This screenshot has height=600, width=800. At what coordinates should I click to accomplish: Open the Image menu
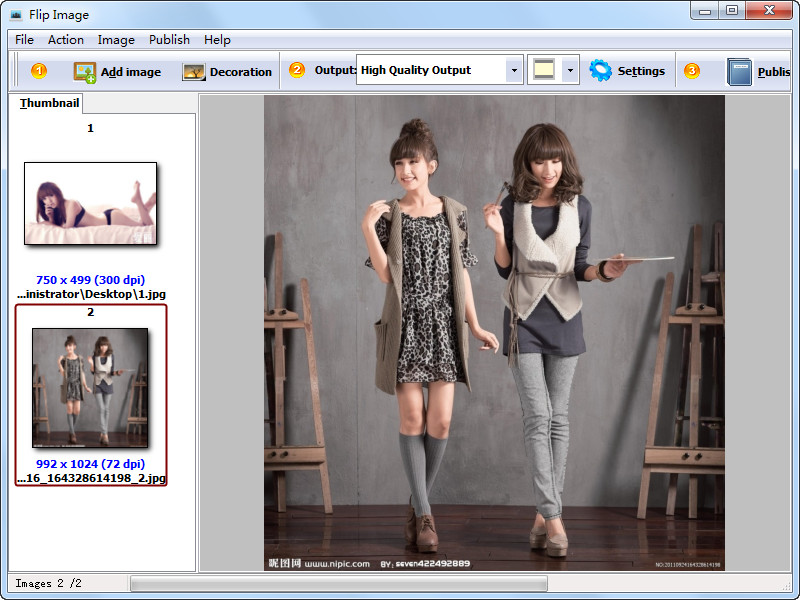[x=116, y=40]
